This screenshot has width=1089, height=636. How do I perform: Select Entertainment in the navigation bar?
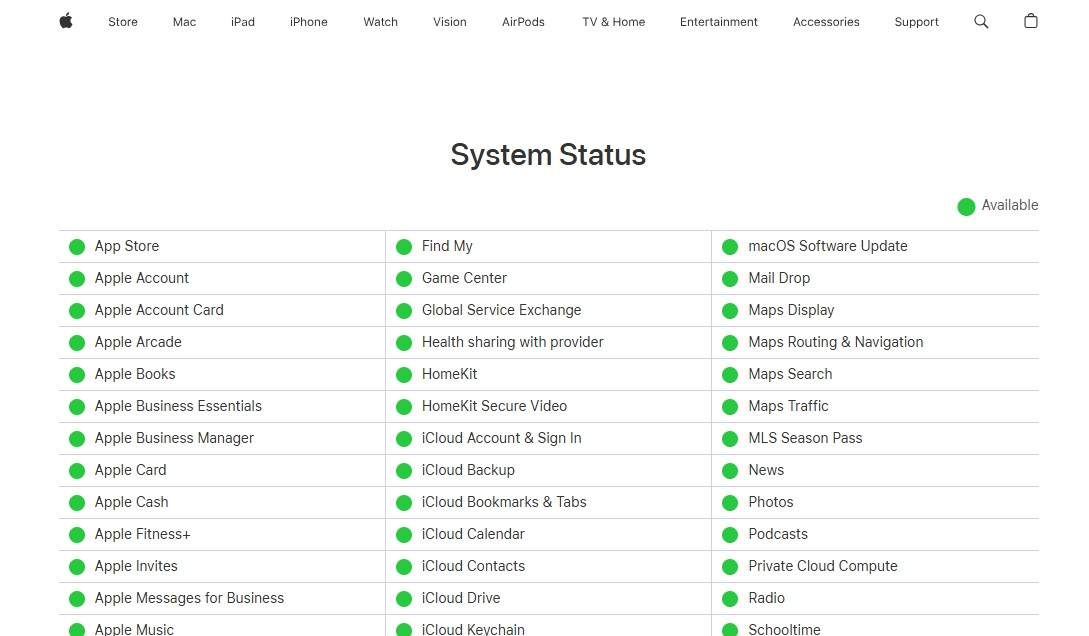point(718,21)
